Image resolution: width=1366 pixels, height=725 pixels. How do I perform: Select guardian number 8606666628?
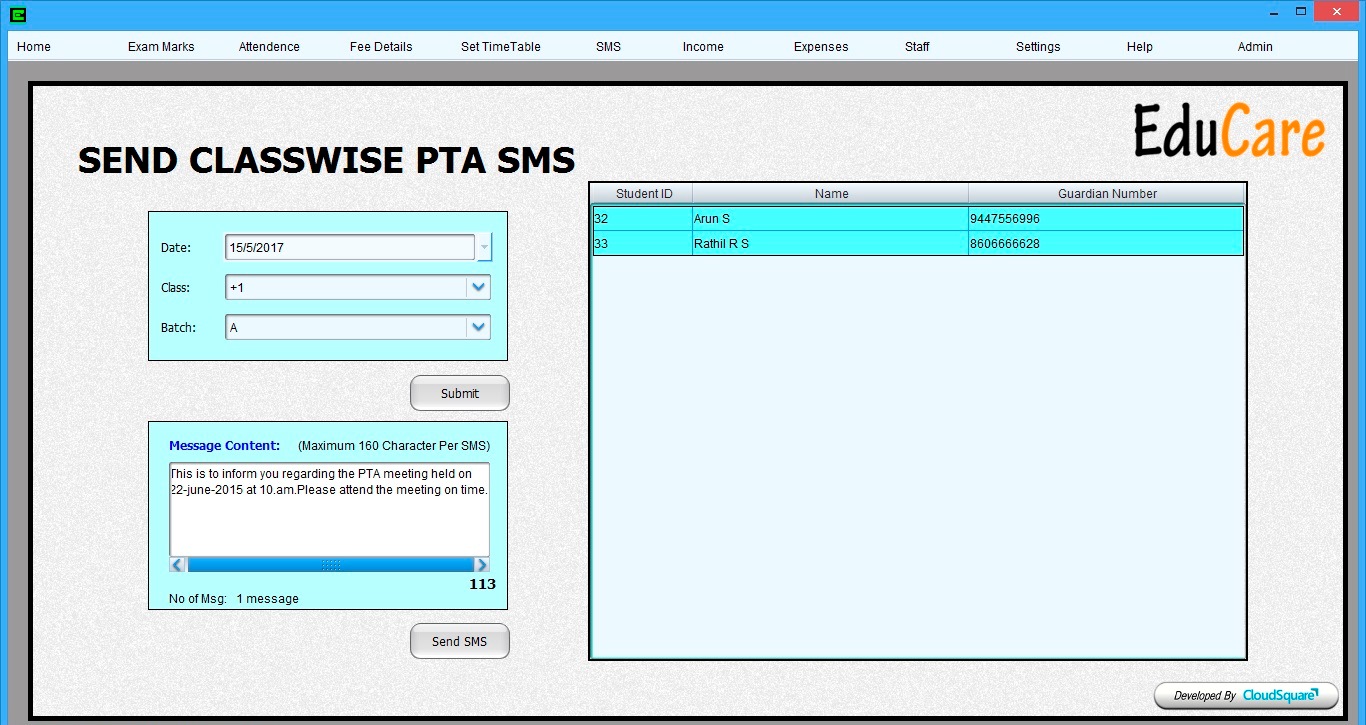1106,243
